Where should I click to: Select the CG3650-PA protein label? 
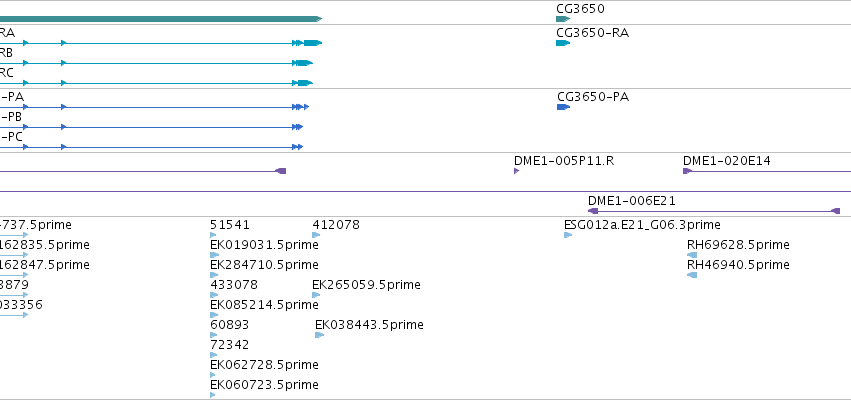point(593,97)
